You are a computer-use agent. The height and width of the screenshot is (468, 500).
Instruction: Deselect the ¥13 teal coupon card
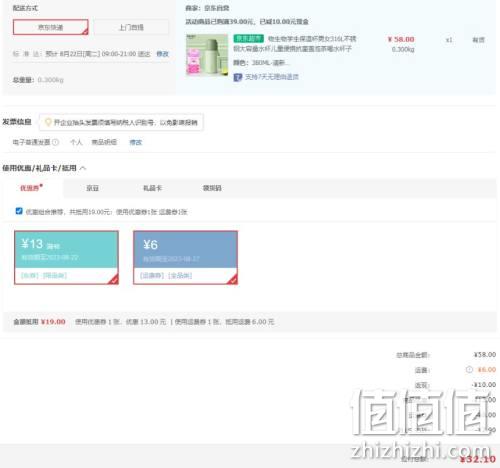pos(66,257)
